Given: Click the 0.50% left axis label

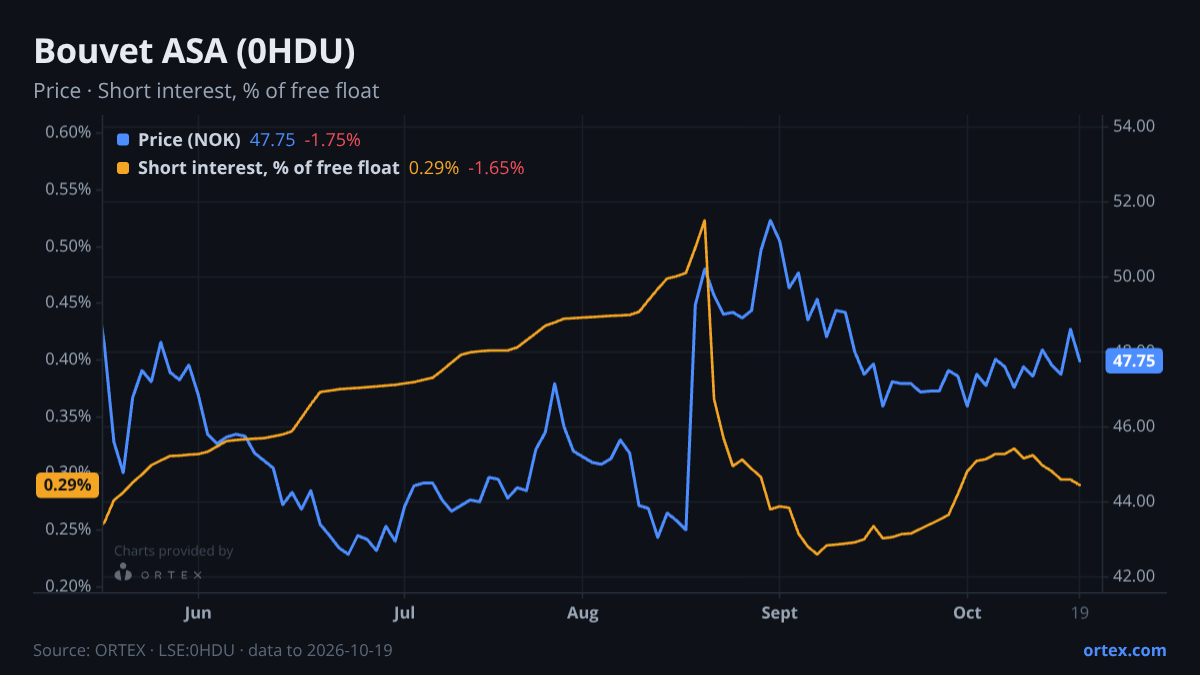Looking at the screenshot, I should click(x=69, y=246).
